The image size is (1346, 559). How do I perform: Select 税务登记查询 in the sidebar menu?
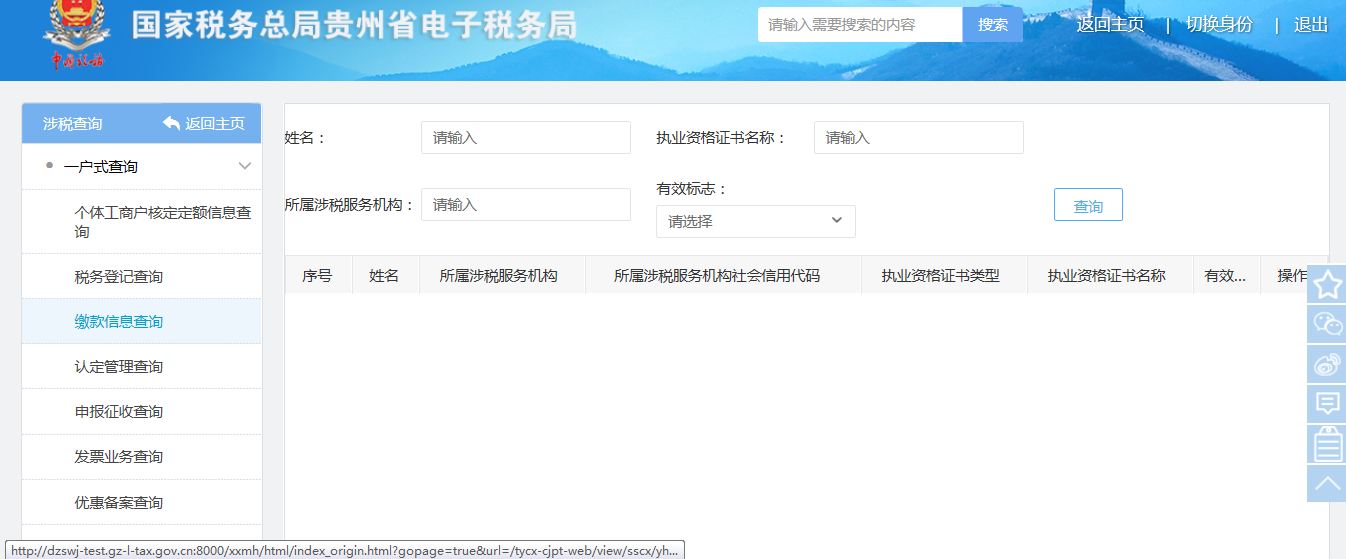(119, 277)
